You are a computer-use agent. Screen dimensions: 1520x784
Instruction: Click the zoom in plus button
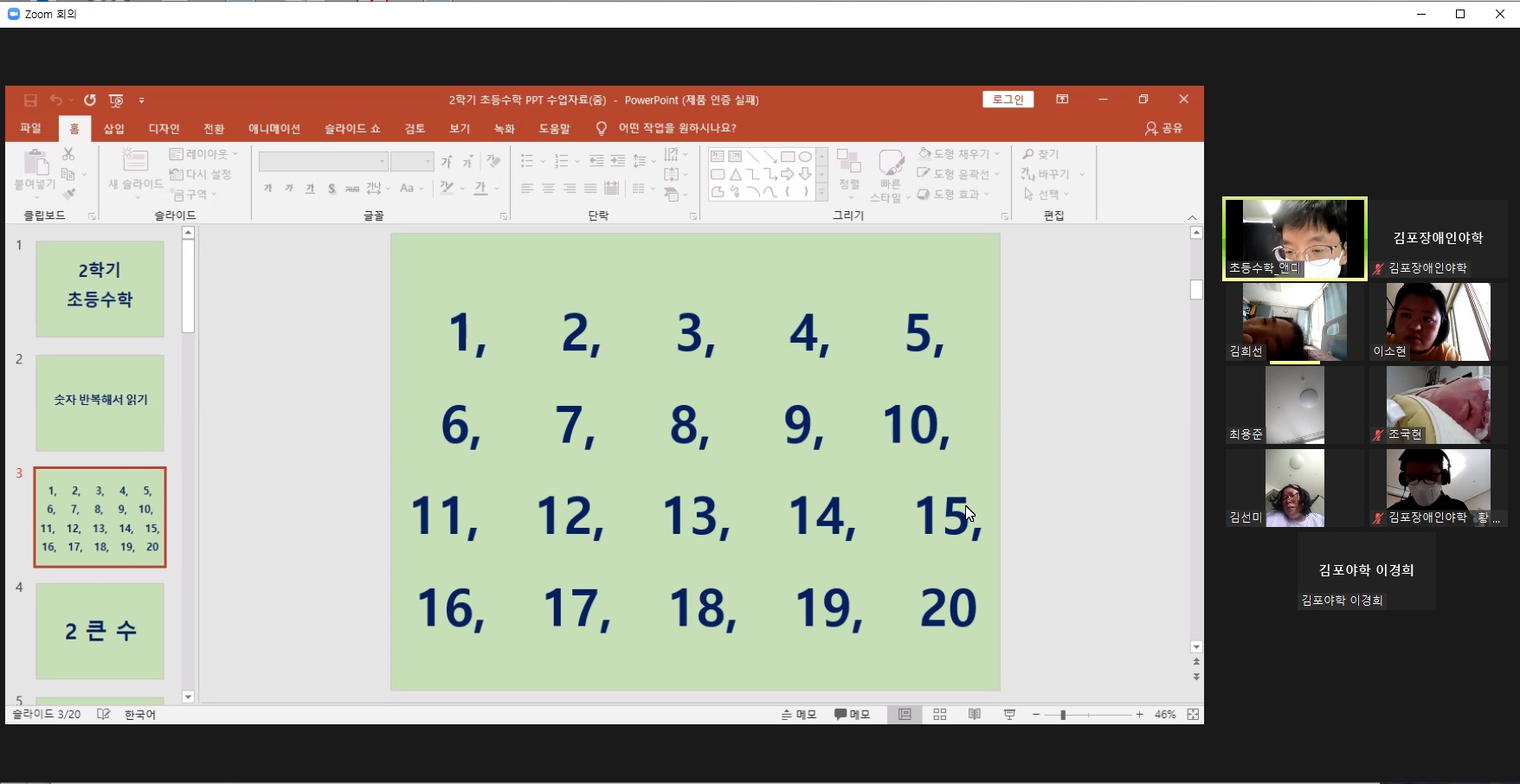point(1139,715)
